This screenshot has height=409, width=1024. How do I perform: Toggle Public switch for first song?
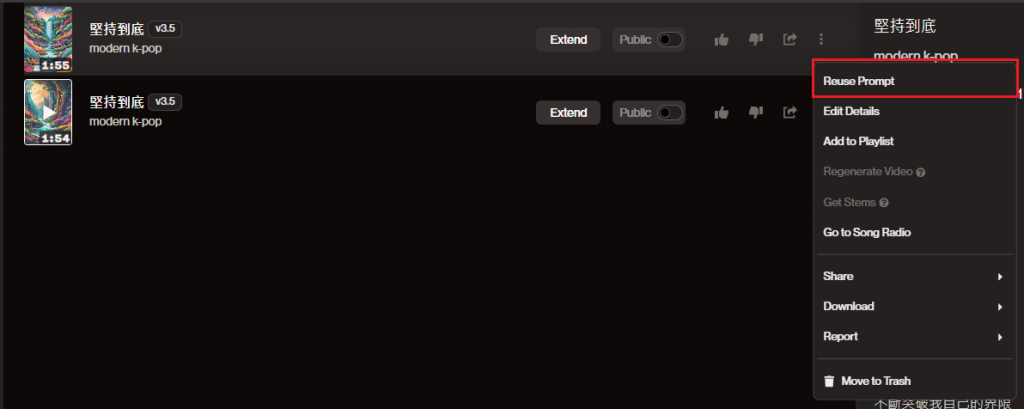tap(669, 40)
